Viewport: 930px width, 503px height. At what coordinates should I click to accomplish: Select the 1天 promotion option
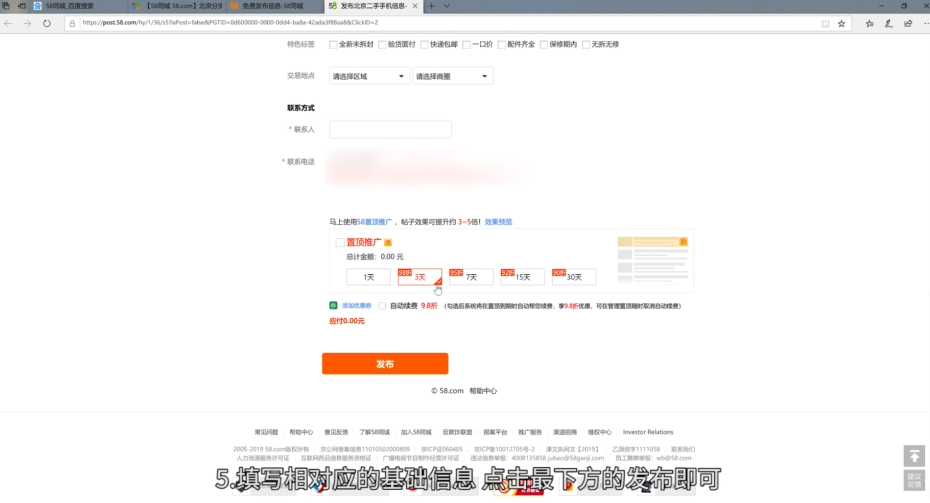[x=368, y=277]
